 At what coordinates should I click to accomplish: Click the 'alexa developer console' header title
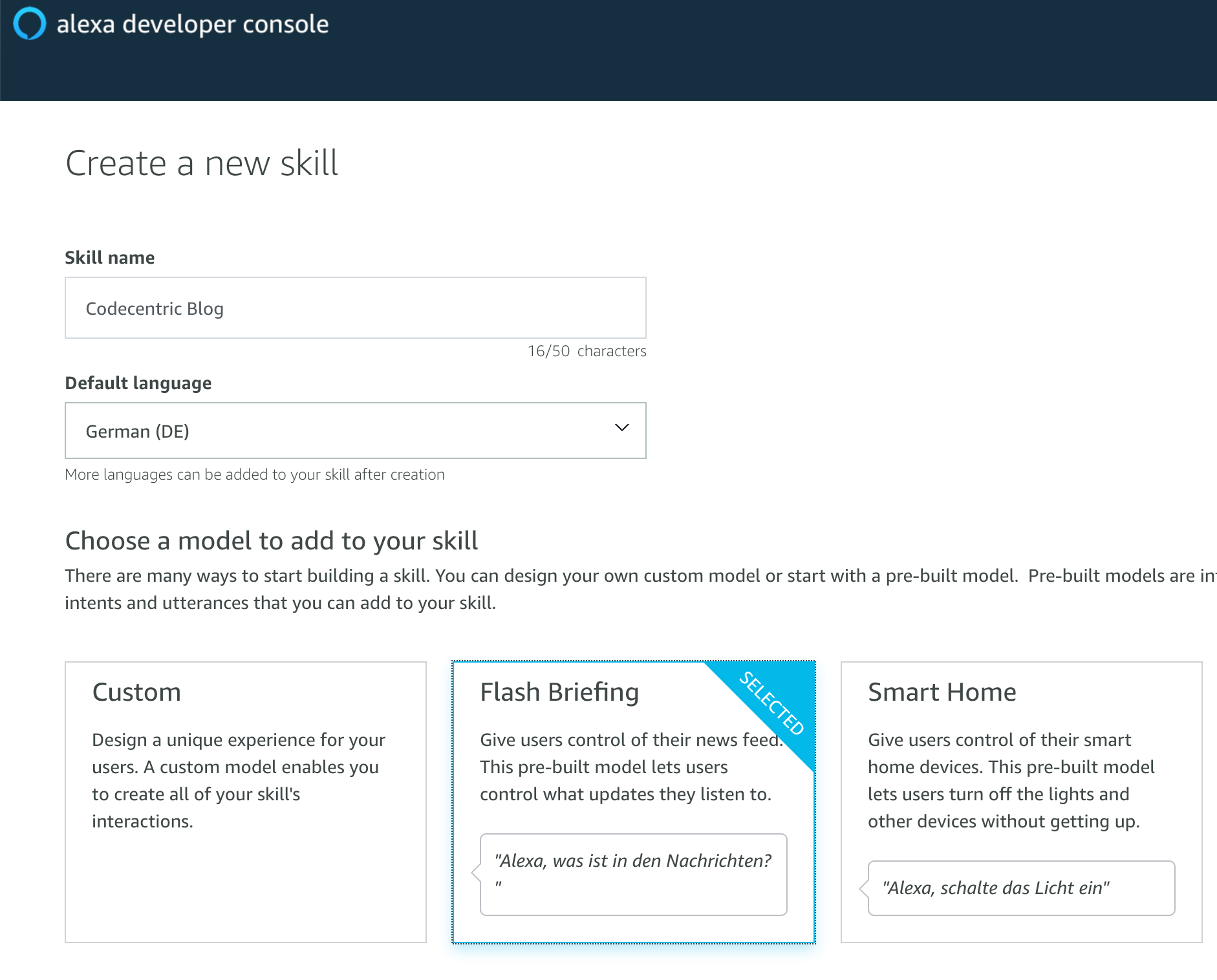point(193,25)
